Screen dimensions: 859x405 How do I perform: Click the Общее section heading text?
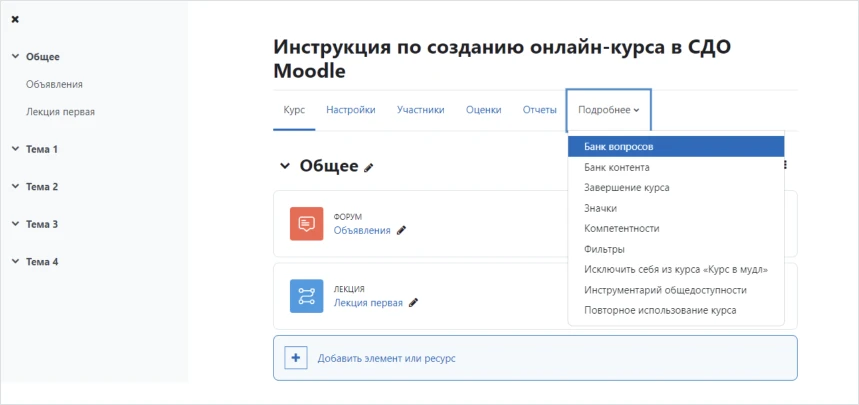[329, 166]
